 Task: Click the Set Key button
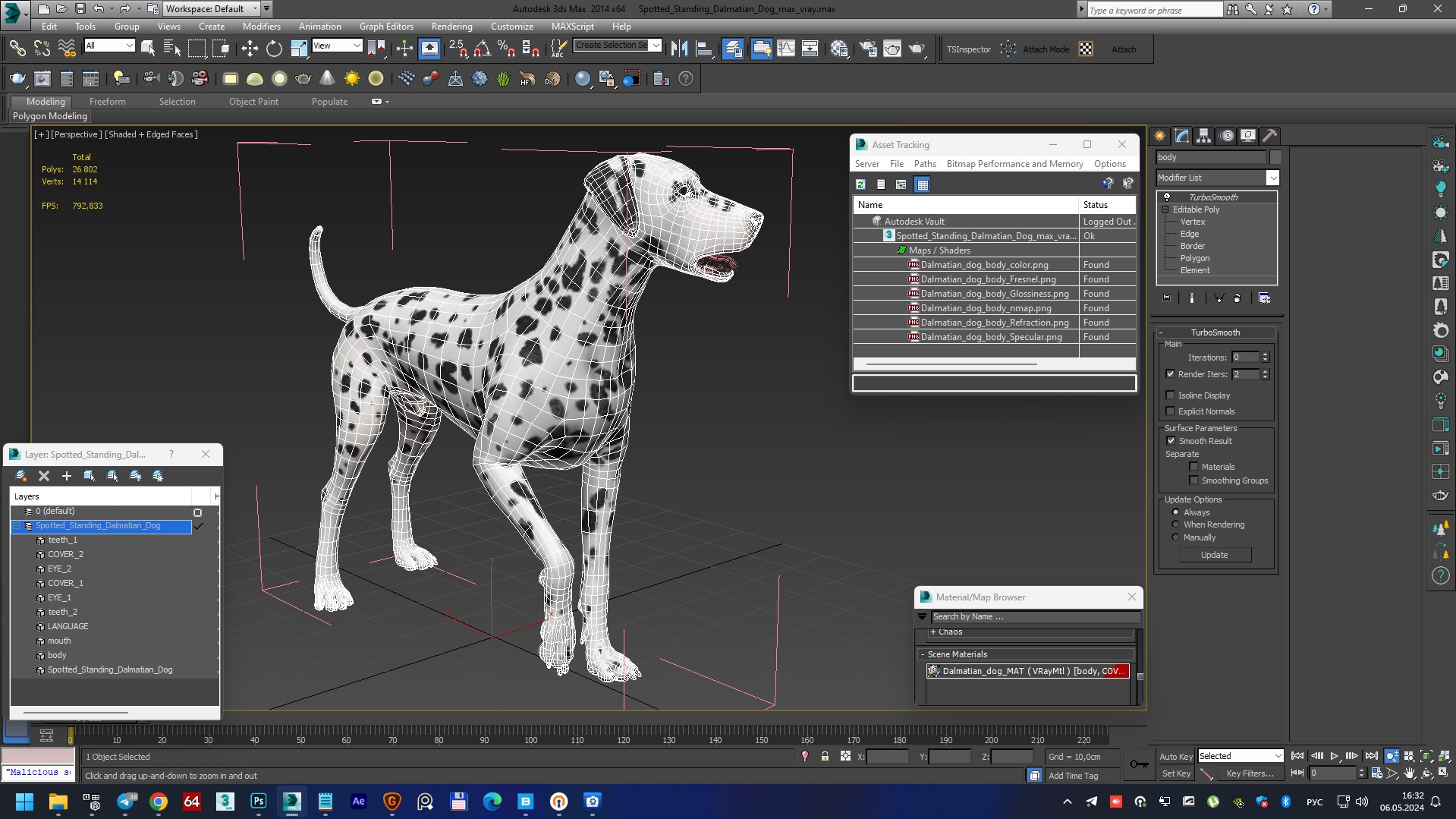point(1175,773)
